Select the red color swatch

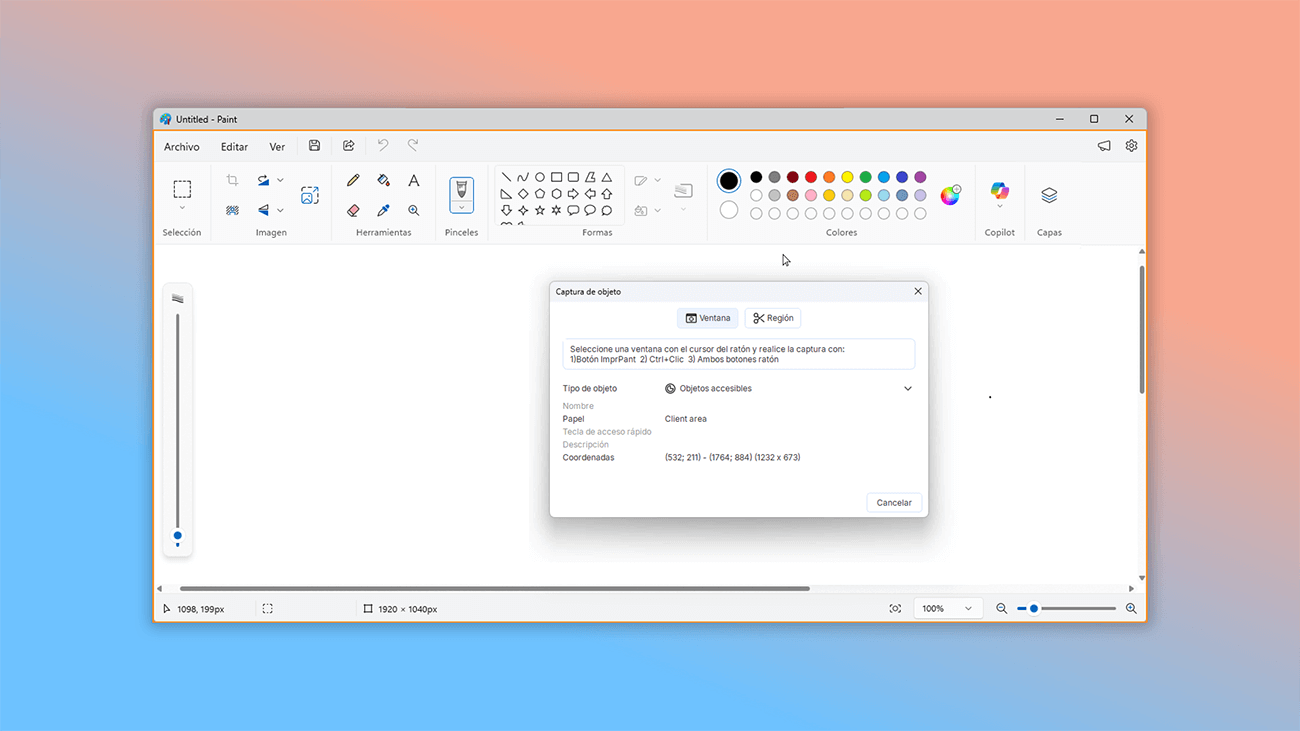click(x=810, y=177)
